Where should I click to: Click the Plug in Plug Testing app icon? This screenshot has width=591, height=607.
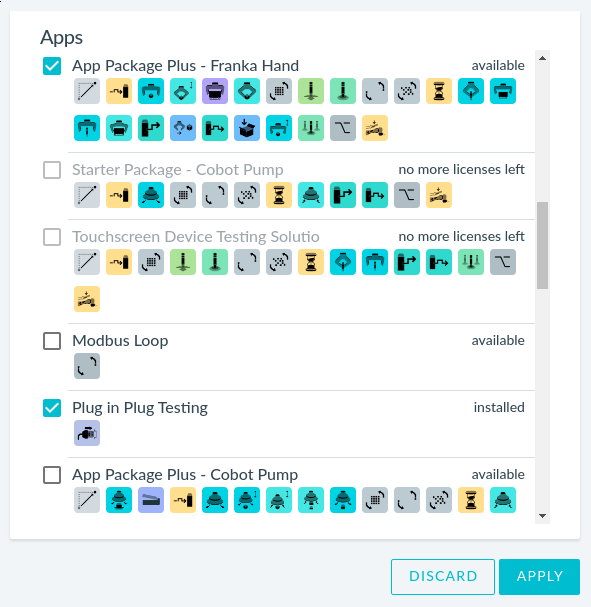pos(87,433)
